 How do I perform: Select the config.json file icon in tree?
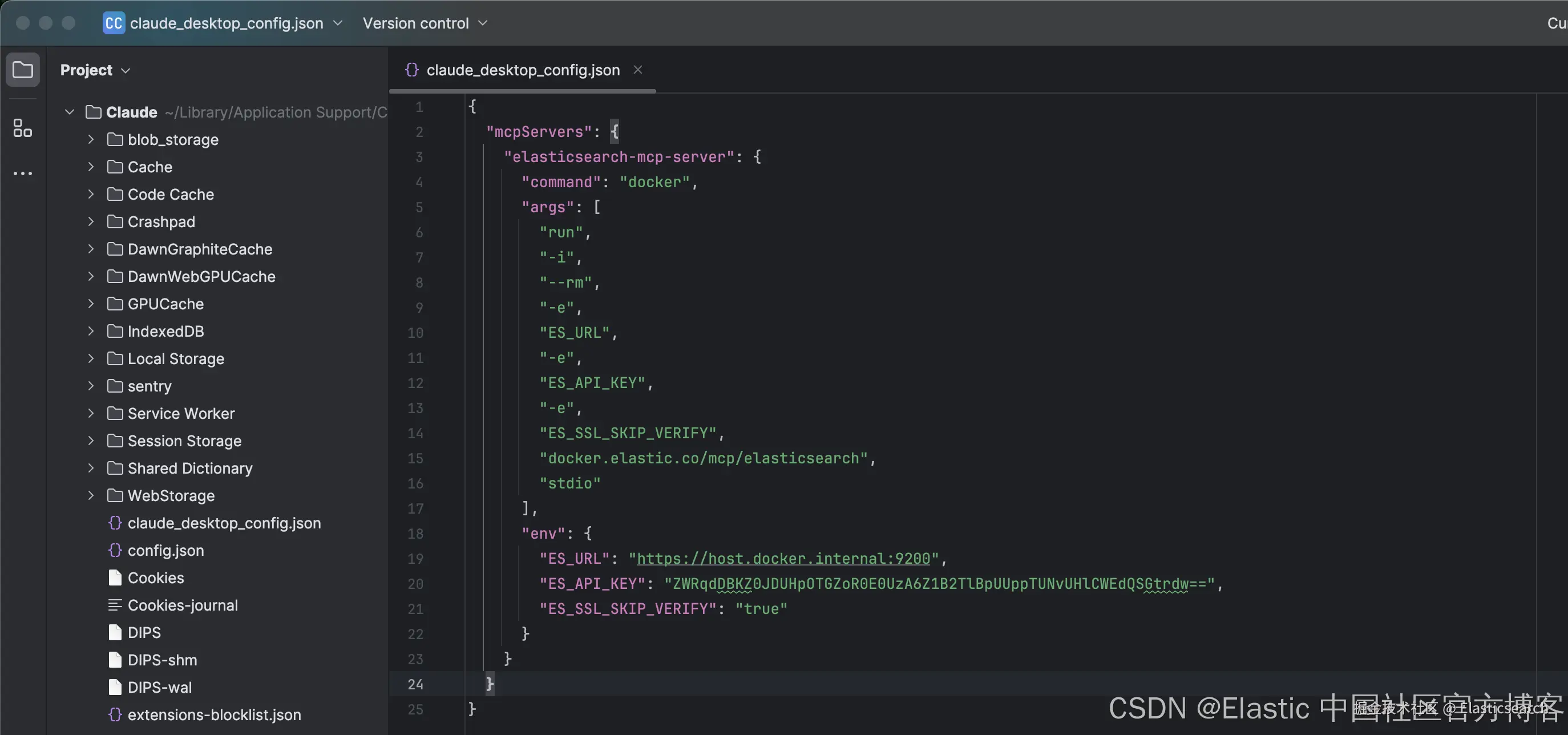[115, 551]
